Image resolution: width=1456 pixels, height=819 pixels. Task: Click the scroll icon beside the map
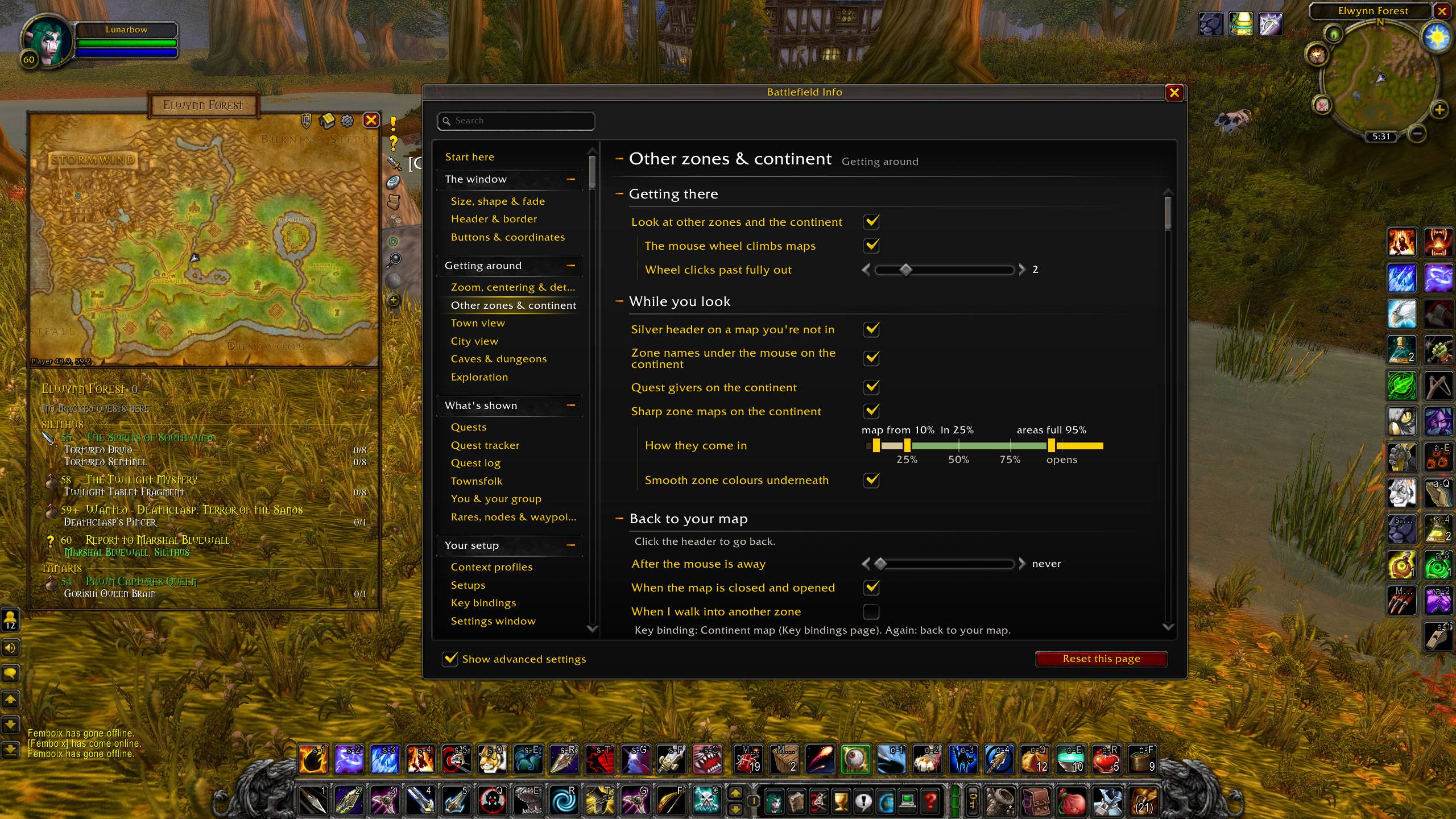[x=394, y=201]
